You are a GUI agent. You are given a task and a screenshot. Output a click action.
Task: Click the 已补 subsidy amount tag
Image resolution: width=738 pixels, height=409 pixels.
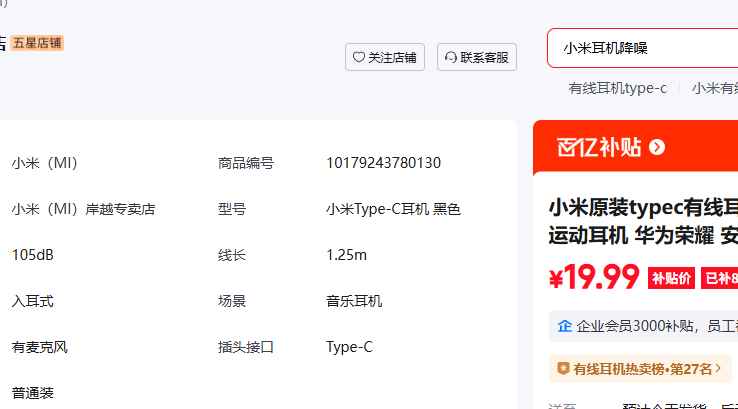coord(720,278)
